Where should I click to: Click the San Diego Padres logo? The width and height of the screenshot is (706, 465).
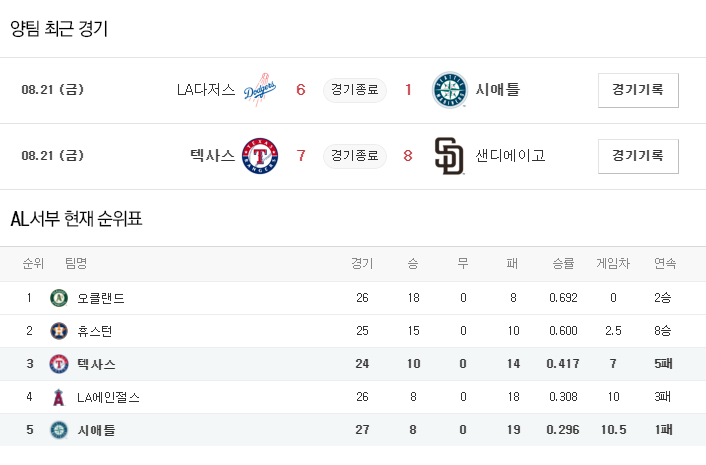pos(449,156)
